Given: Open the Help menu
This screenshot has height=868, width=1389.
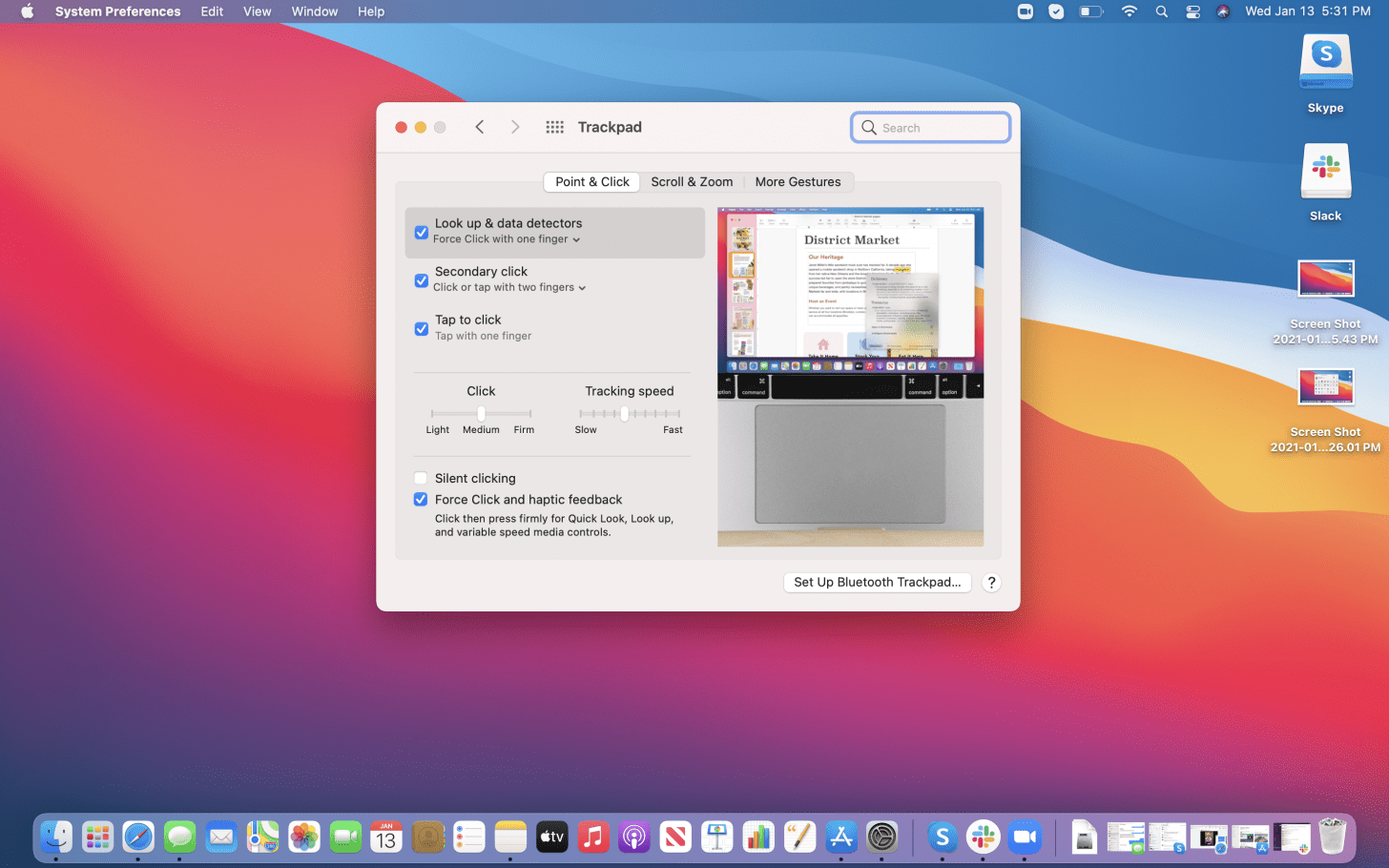Looking at the screenshot, I should (371, 11).
